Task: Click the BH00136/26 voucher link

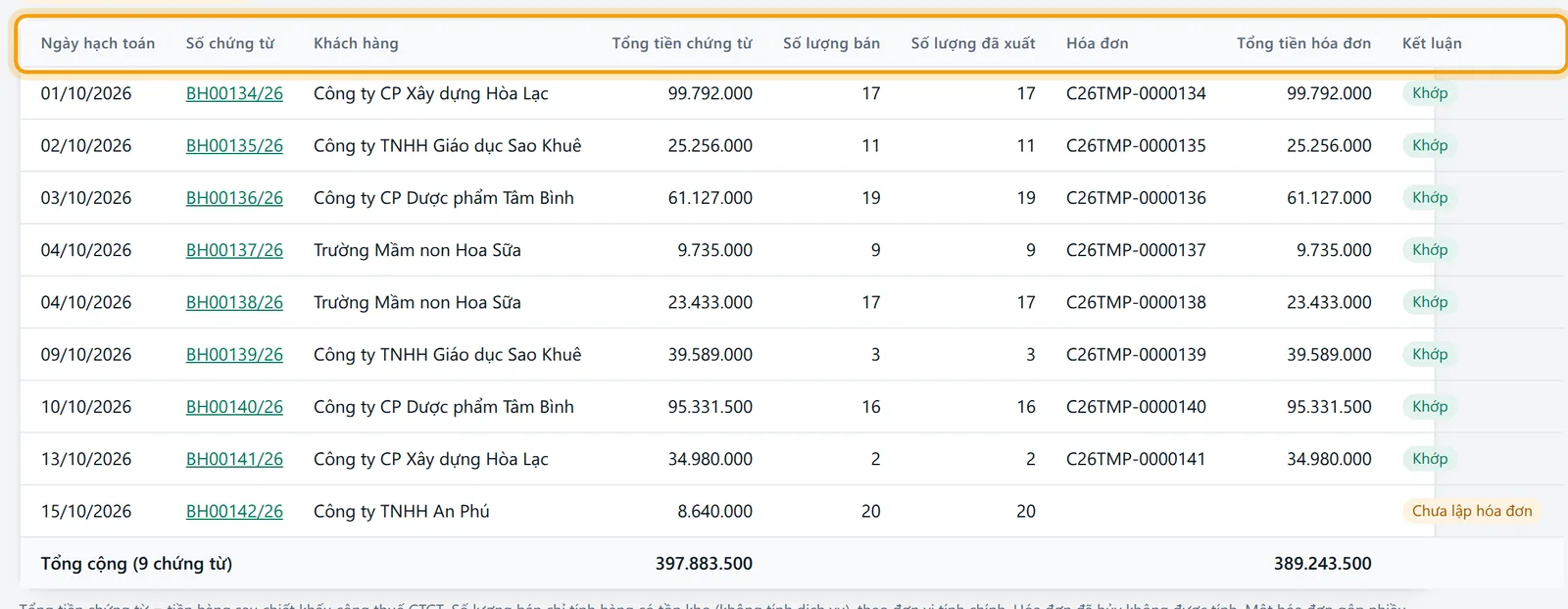Action: point(234,197)
